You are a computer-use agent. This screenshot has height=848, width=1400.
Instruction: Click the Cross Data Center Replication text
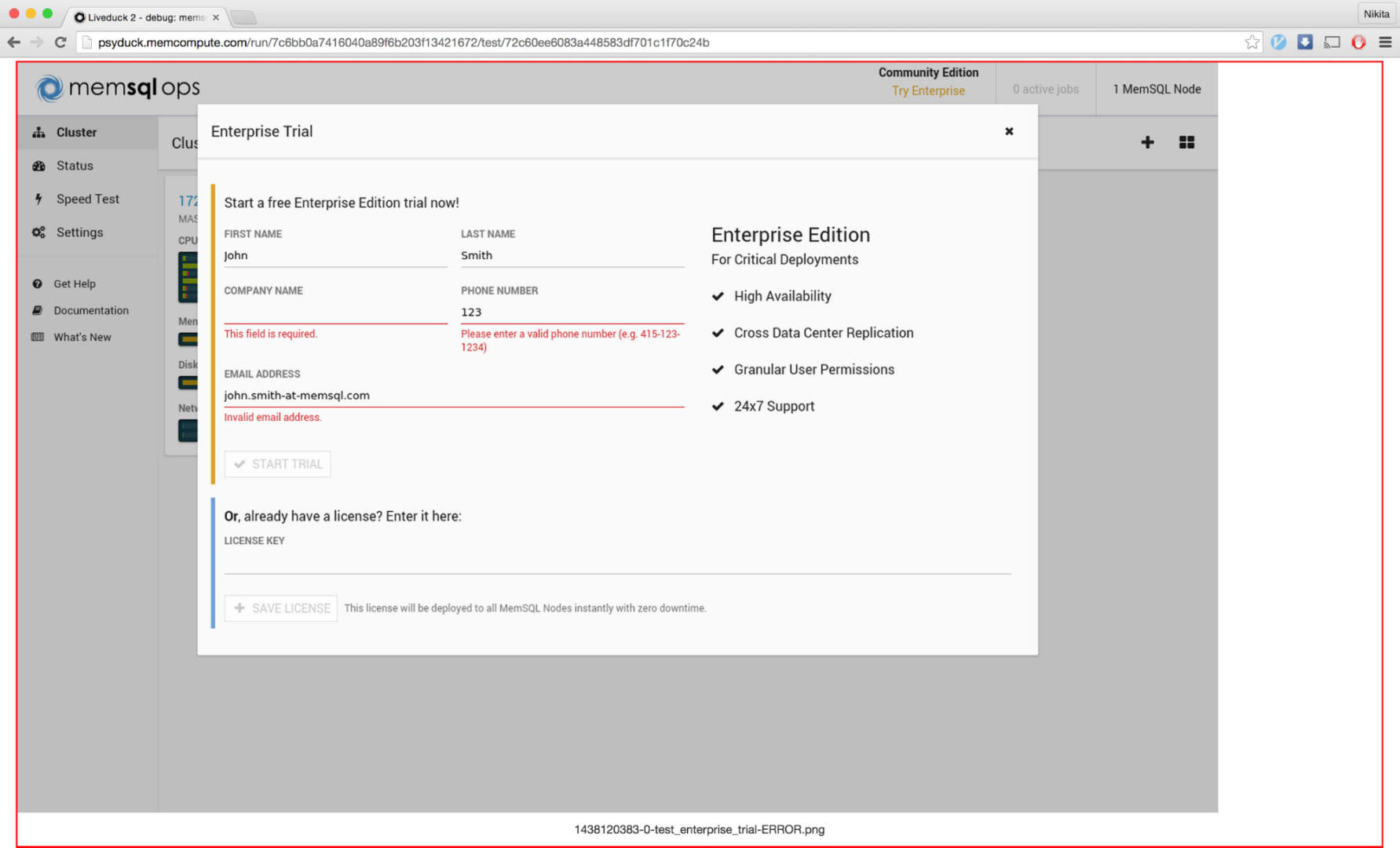823,333
